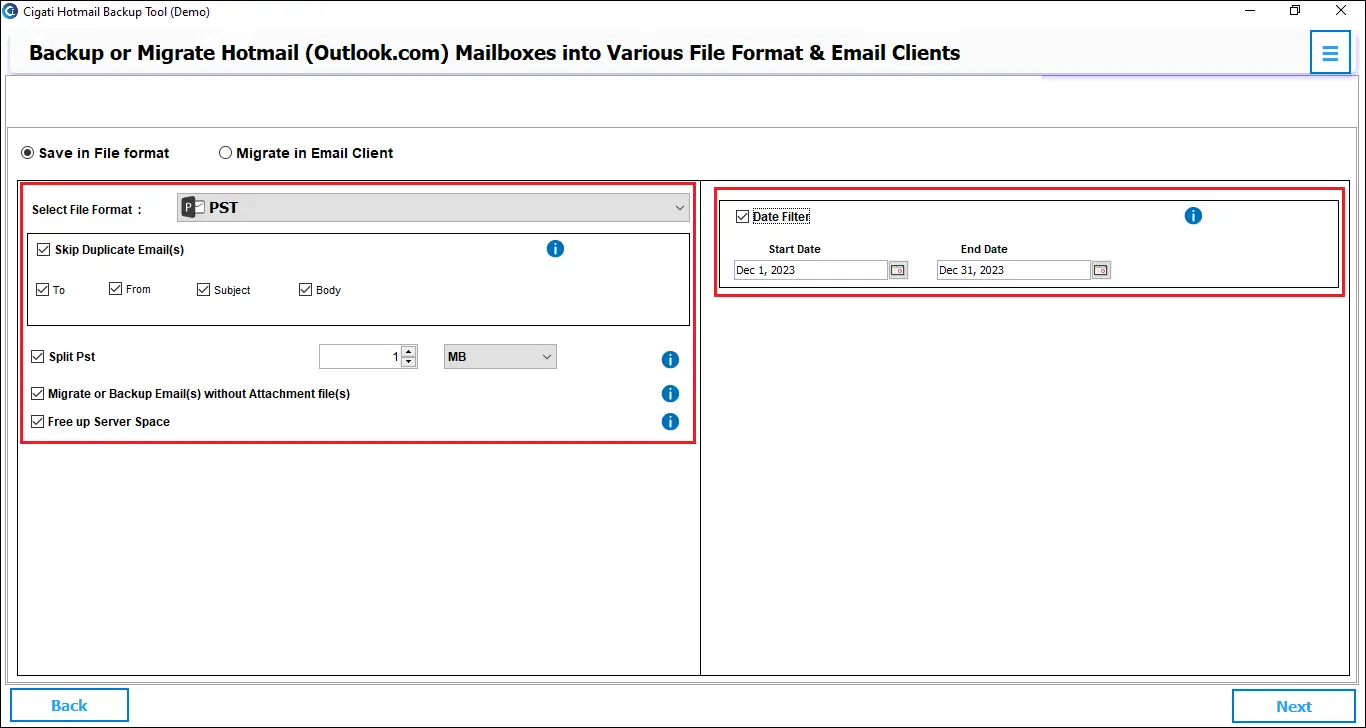Click the Start Date field Dec 1, 2023
Viewport: 1366px width, 728px height.
pyautogui.click(x=811, y=270)
